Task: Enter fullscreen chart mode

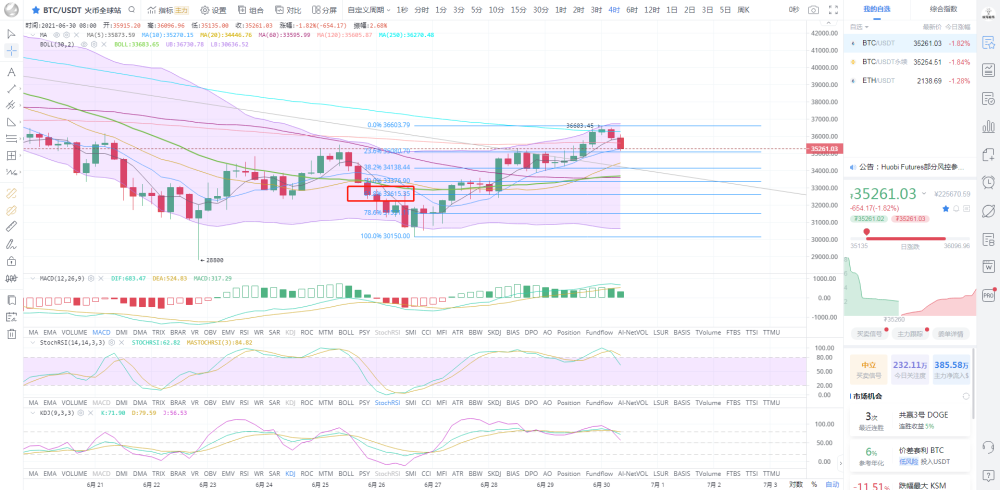Action: (832, 10)
